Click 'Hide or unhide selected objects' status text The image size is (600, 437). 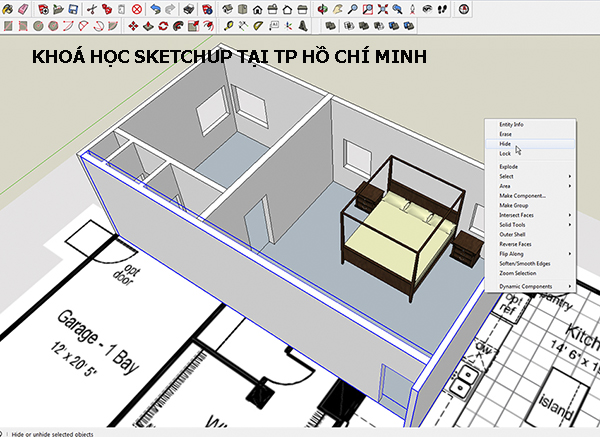(52, 434)
